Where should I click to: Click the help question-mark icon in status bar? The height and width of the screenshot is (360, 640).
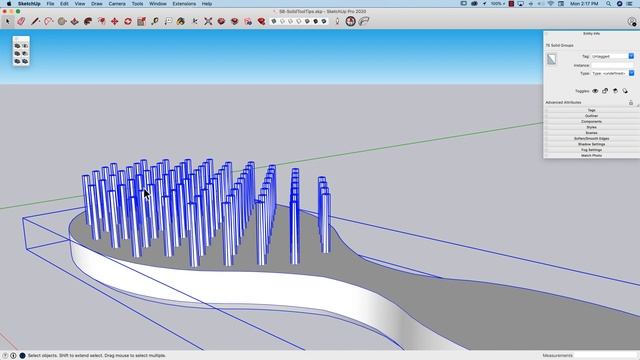[5, 356]
